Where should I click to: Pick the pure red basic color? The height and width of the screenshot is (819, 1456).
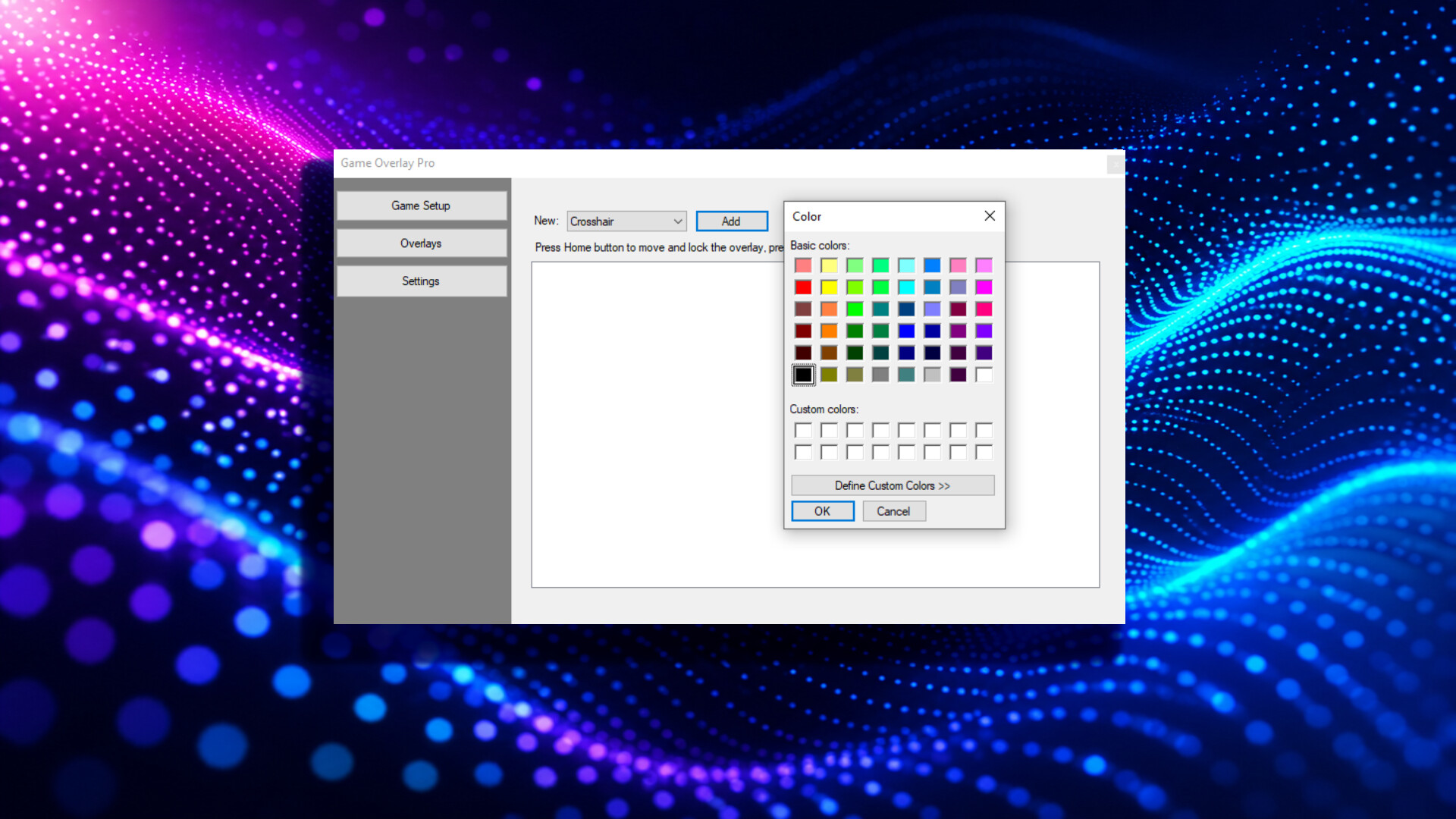coord(803,287)
